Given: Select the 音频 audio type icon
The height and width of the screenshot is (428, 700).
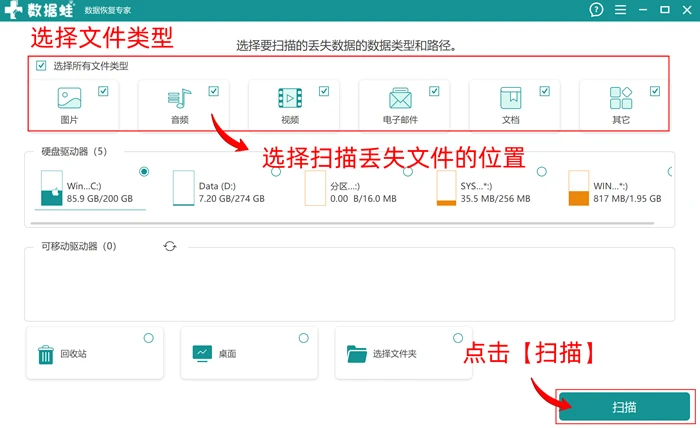Looking at the screenshot, I should 179,98.
